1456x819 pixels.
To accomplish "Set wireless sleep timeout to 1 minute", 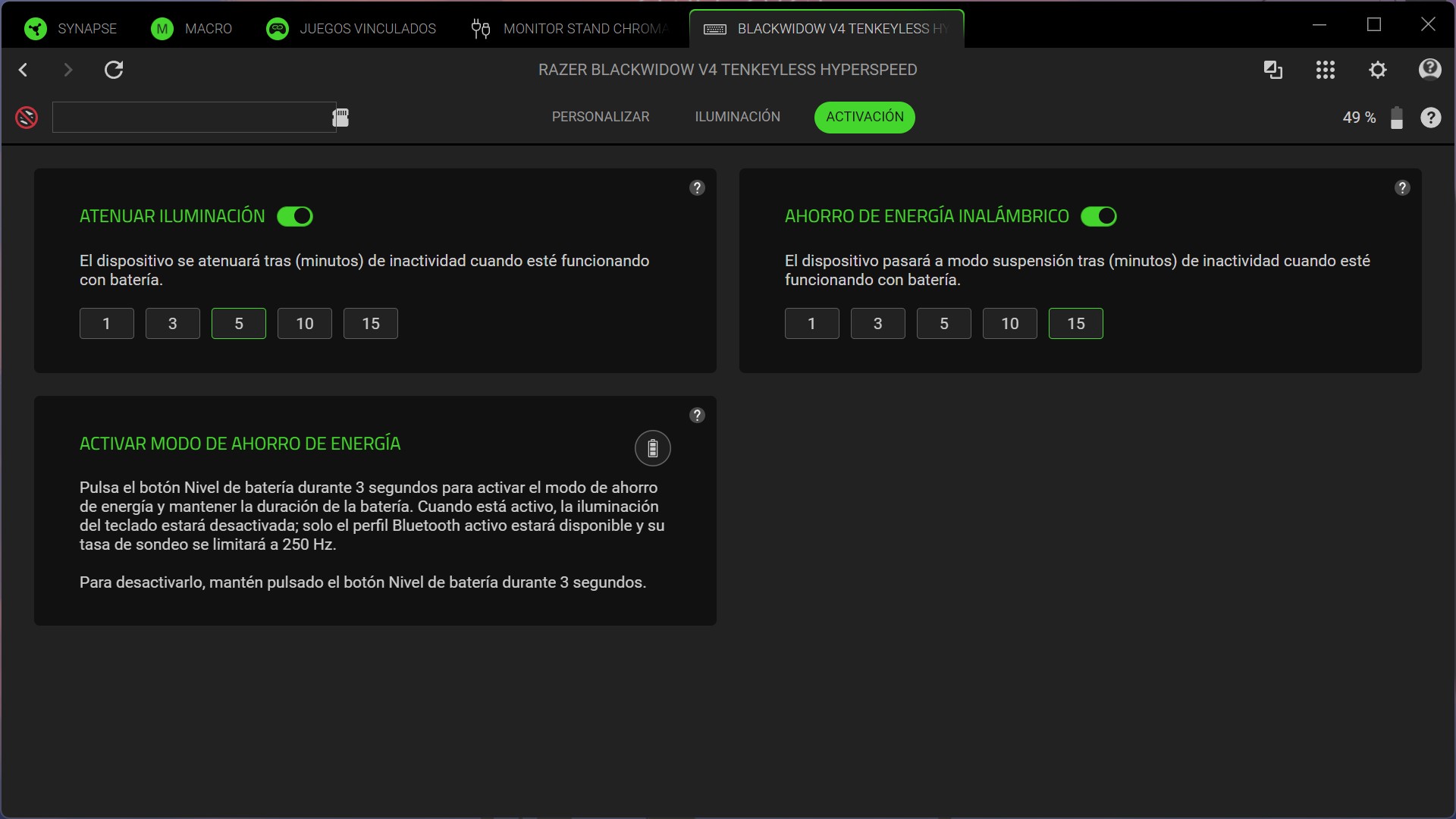I will [x=812, y=324].
